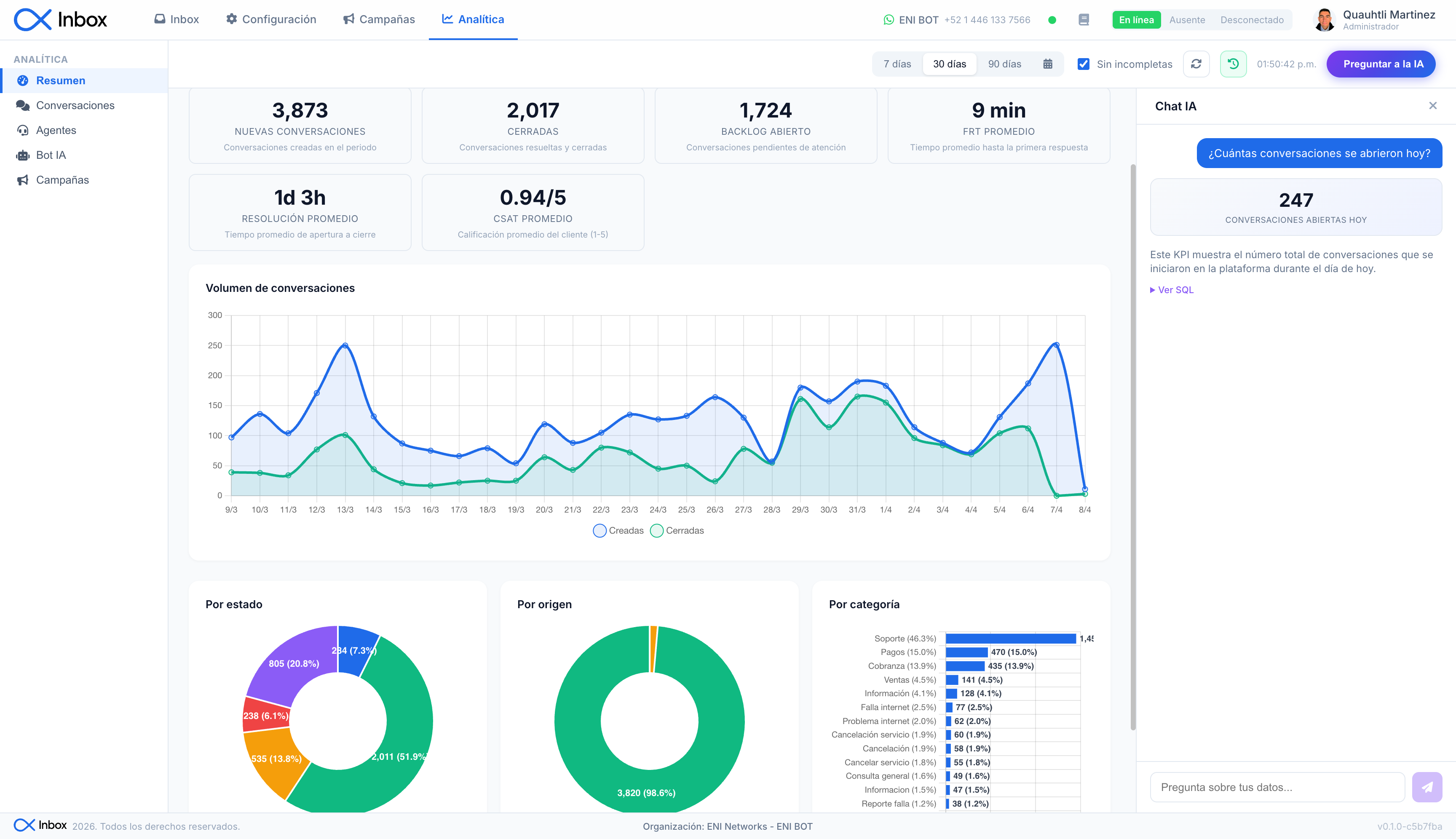Click the calendar date range icon

1047,64
